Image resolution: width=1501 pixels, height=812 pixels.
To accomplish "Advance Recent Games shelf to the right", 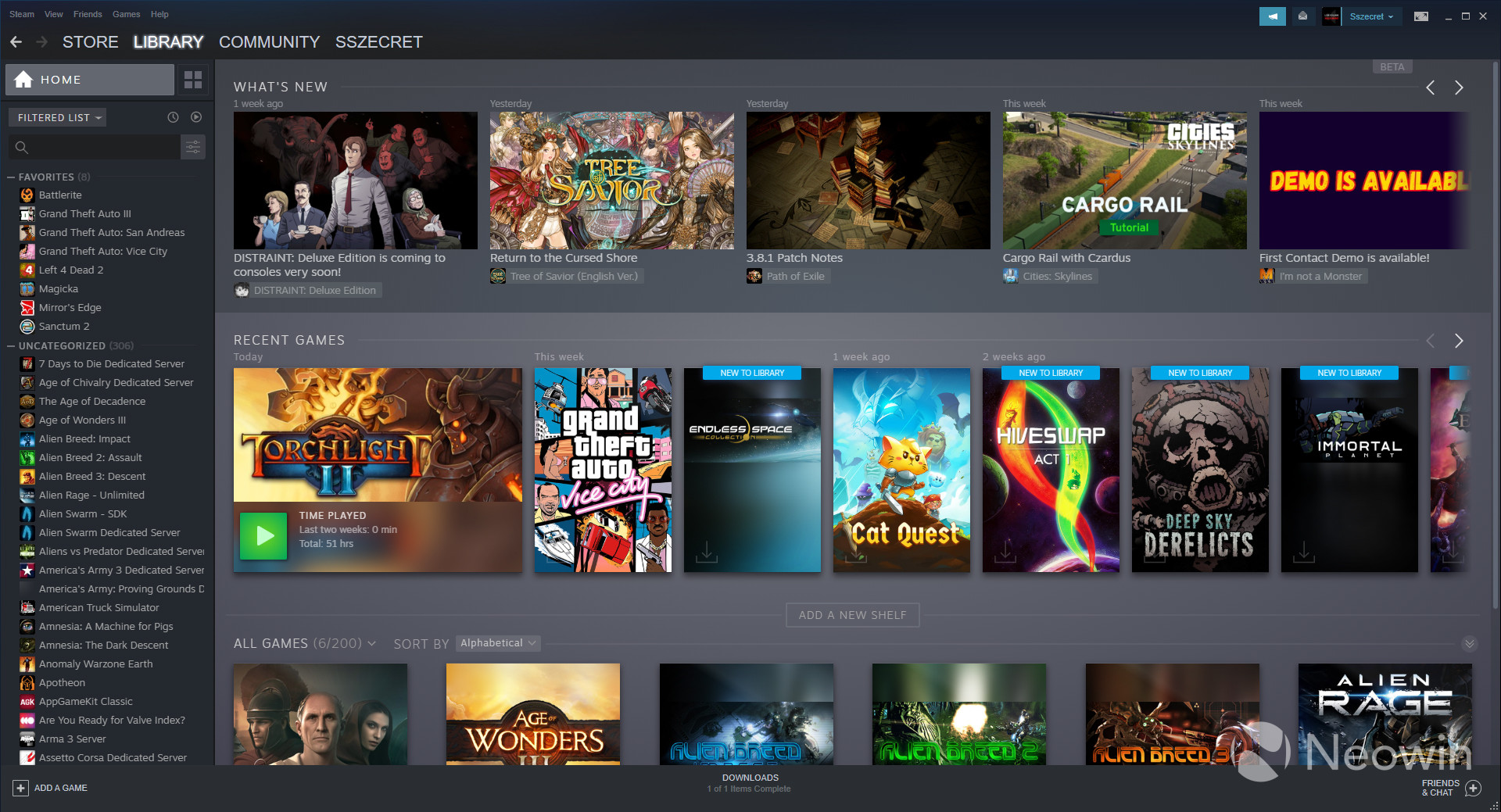I will pos(1459,341).
